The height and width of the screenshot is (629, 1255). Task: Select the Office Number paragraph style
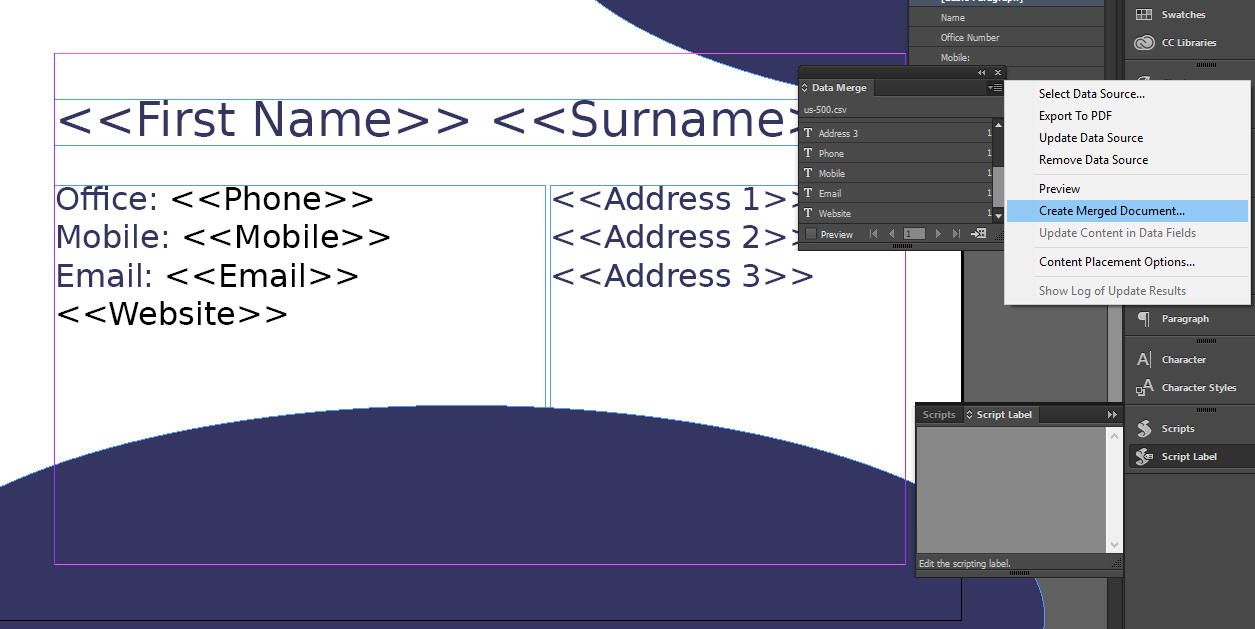(x=1007, y=38)
